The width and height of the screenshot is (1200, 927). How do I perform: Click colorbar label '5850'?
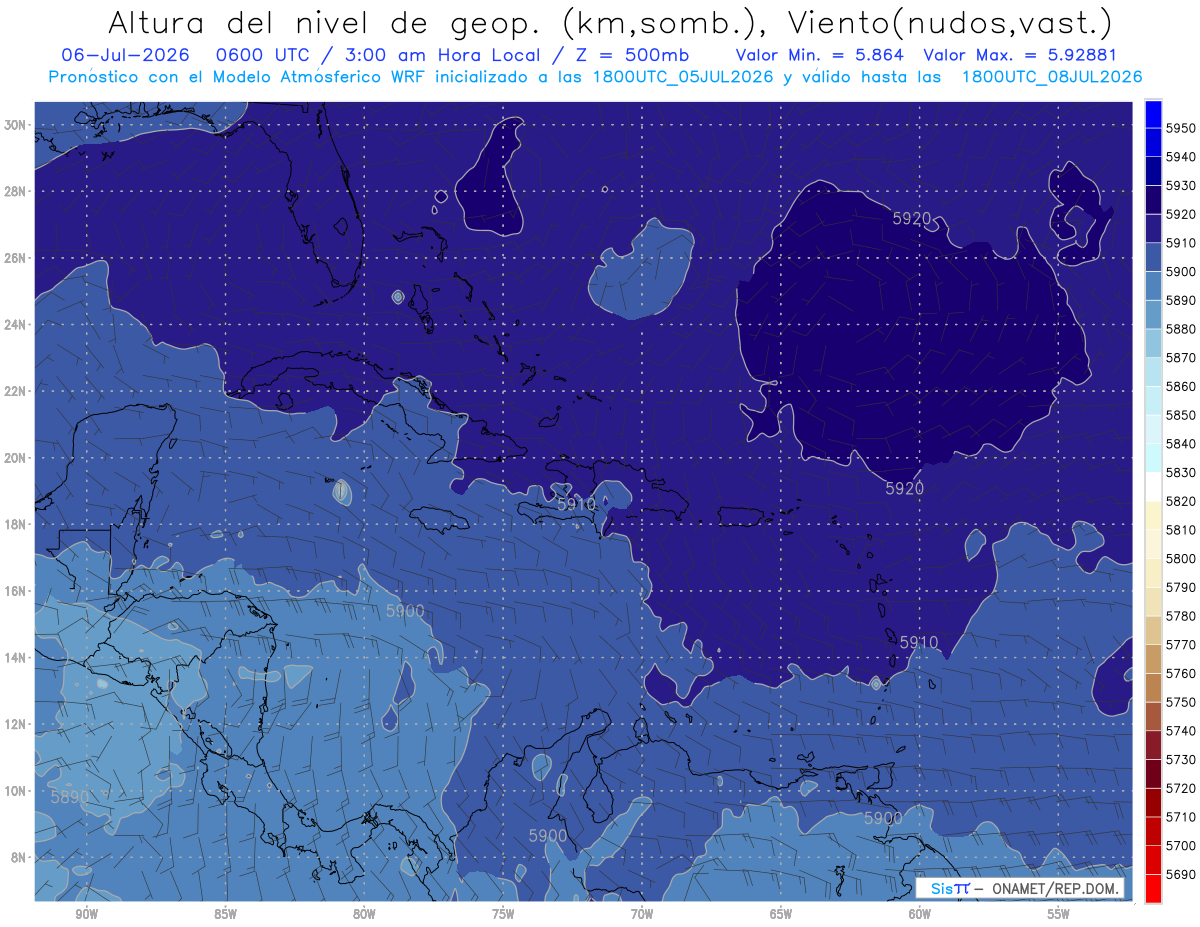pos(1180,415)
